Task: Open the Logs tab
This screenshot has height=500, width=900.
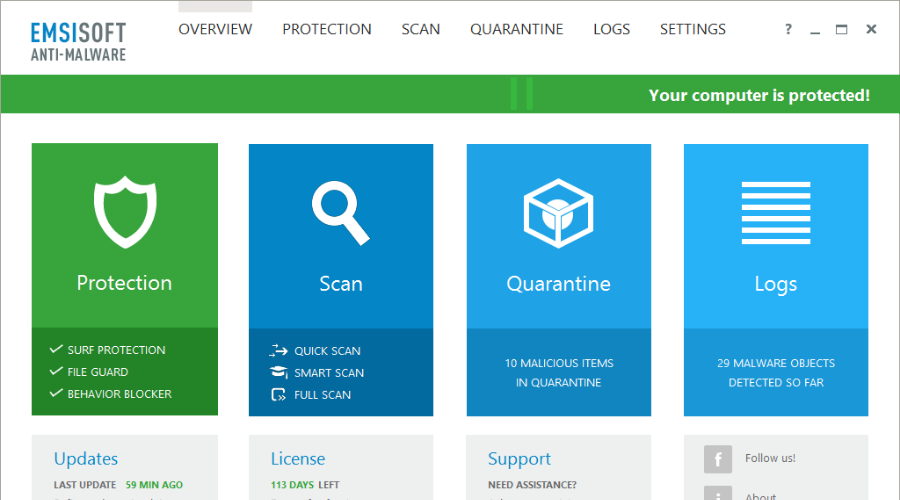Action: click(611, 29)
